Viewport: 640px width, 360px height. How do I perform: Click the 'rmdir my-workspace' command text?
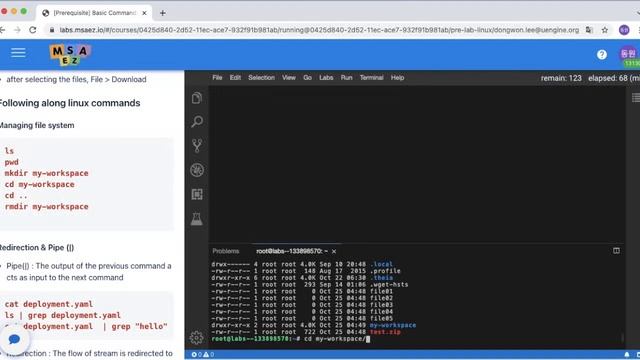coord(47,207)
